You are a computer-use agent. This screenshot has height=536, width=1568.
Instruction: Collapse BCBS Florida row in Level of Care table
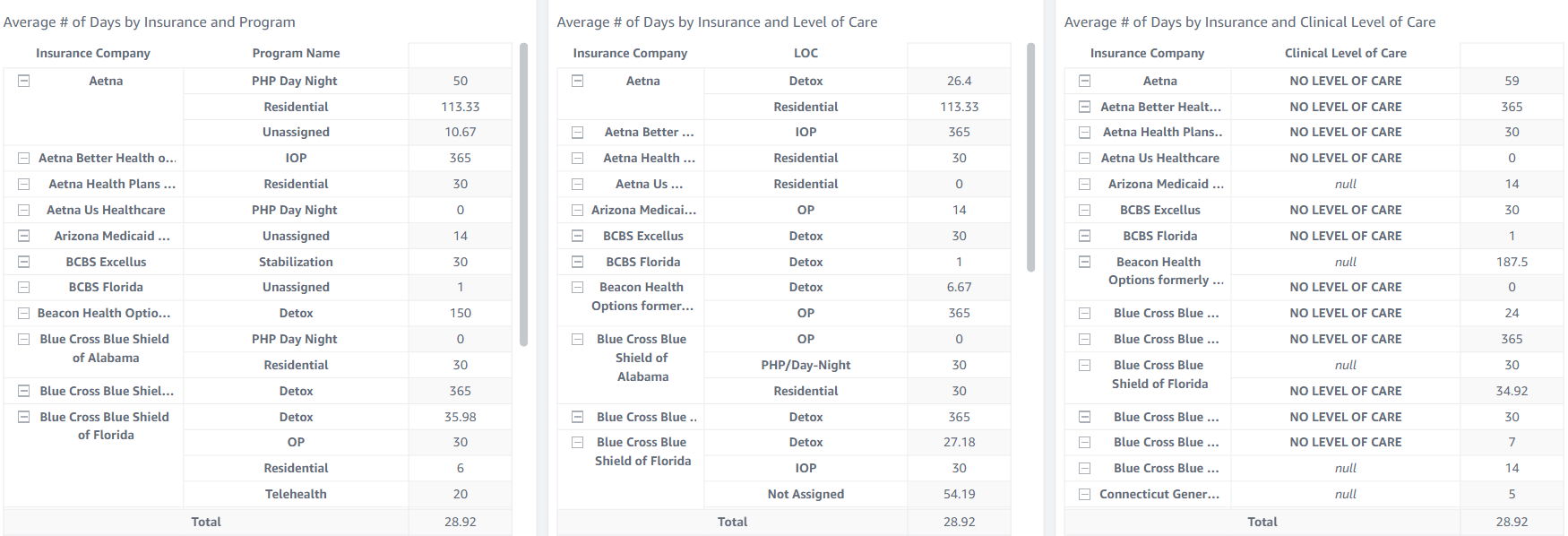(x=578, y=262)
